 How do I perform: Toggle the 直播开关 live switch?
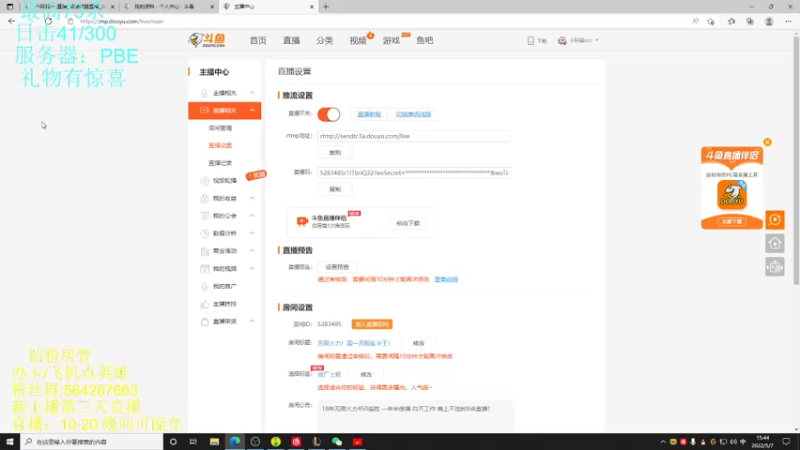pos(329,114)
